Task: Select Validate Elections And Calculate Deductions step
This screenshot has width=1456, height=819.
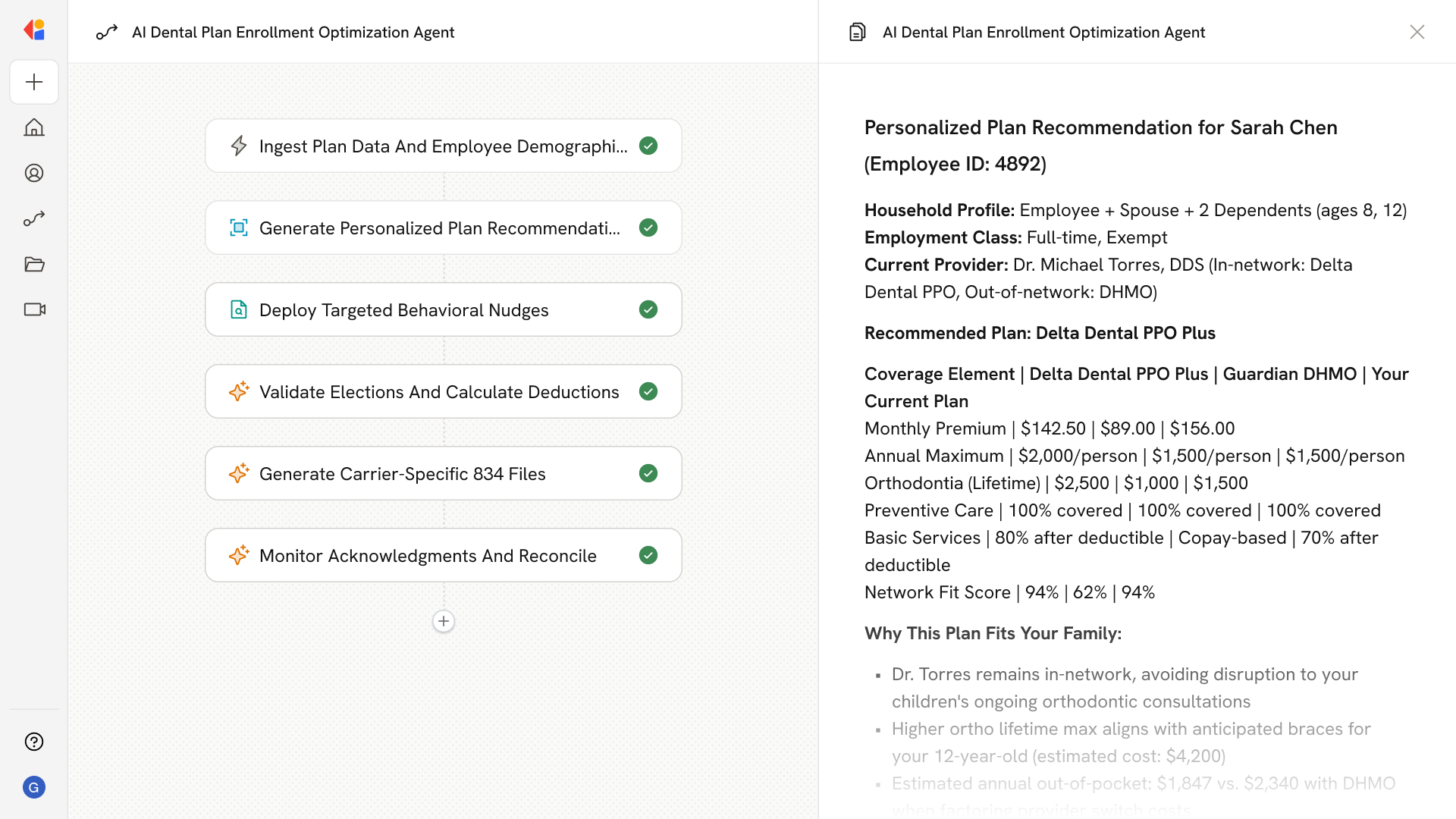Action: coord(440,391)
